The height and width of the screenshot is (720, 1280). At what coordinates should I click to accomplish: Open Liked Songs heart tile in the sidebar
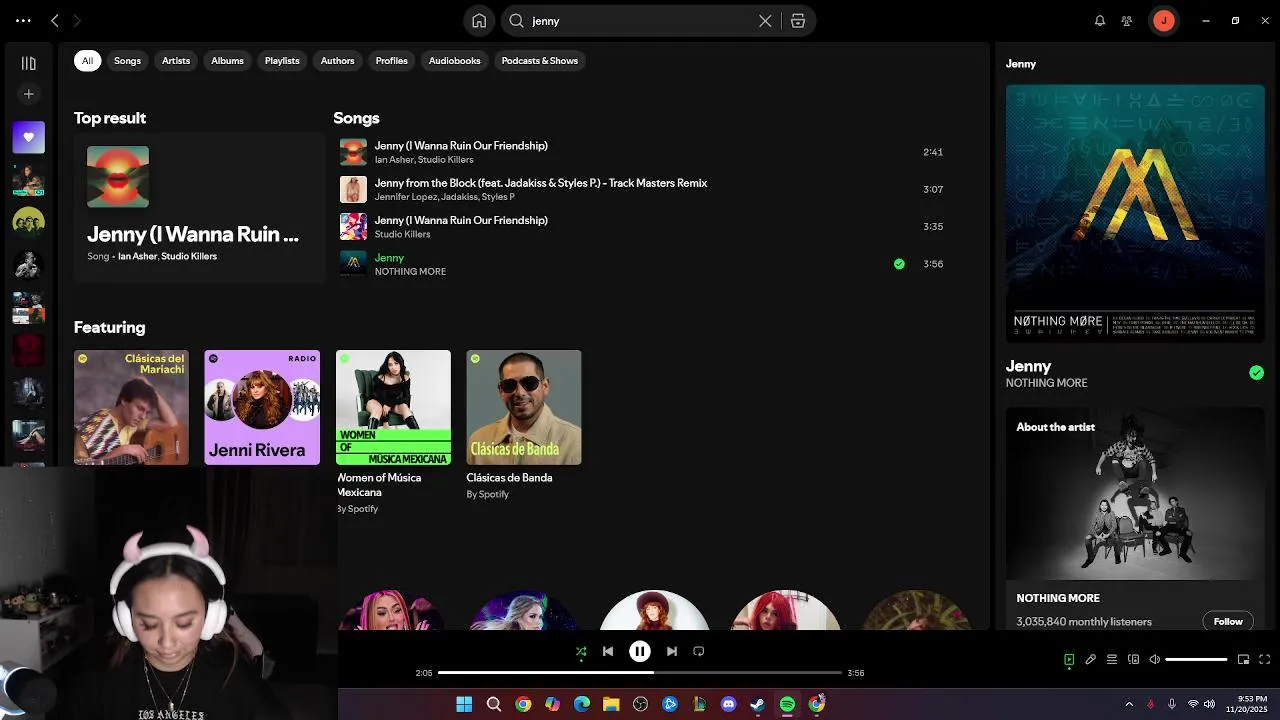coord(28,137)
